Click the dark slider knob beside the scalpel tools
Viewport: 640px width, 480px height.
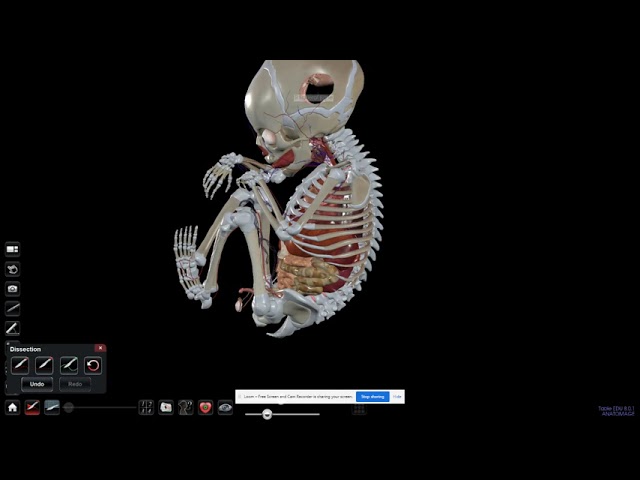point(69,407)
